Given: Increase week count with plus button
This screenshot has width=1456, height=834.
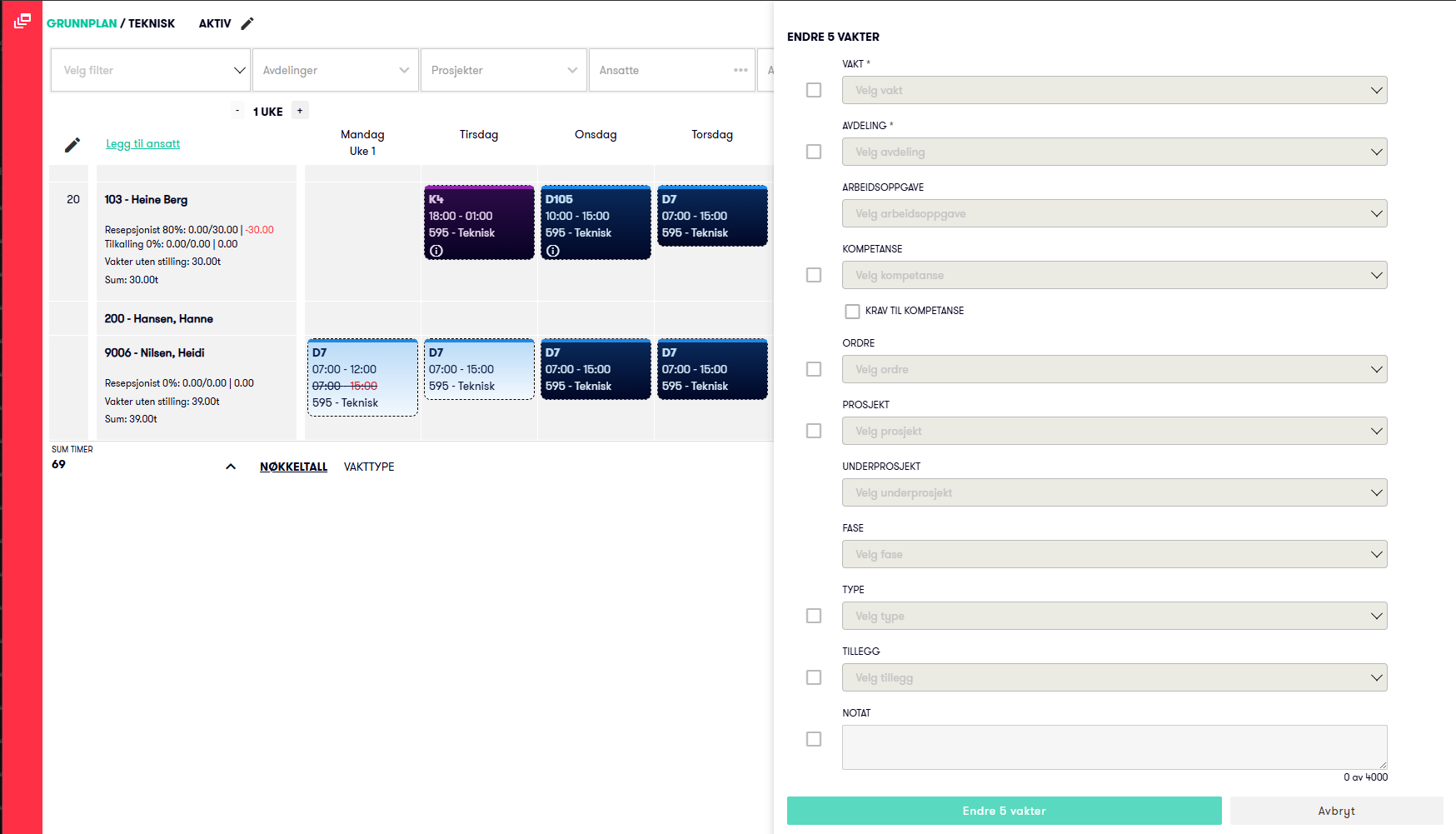Looking at the screenshot, I should click(x=300, y=111).
